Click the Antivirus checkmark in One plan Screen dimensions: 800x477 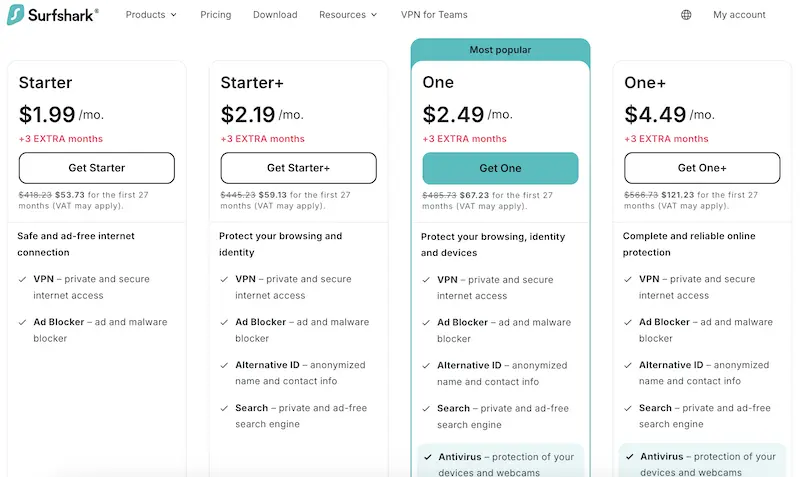pos(427,457)
